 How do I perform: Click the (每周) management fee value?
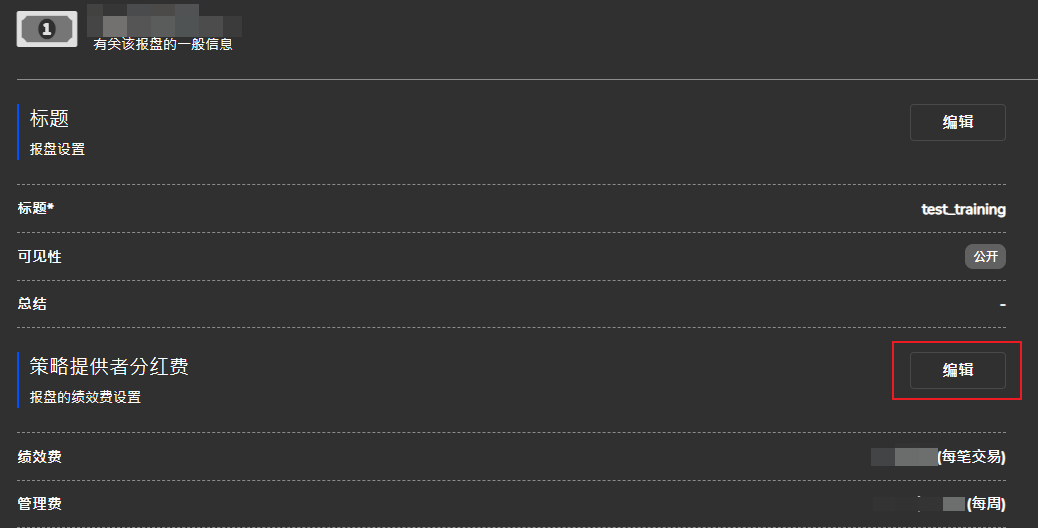coord(939,504)
